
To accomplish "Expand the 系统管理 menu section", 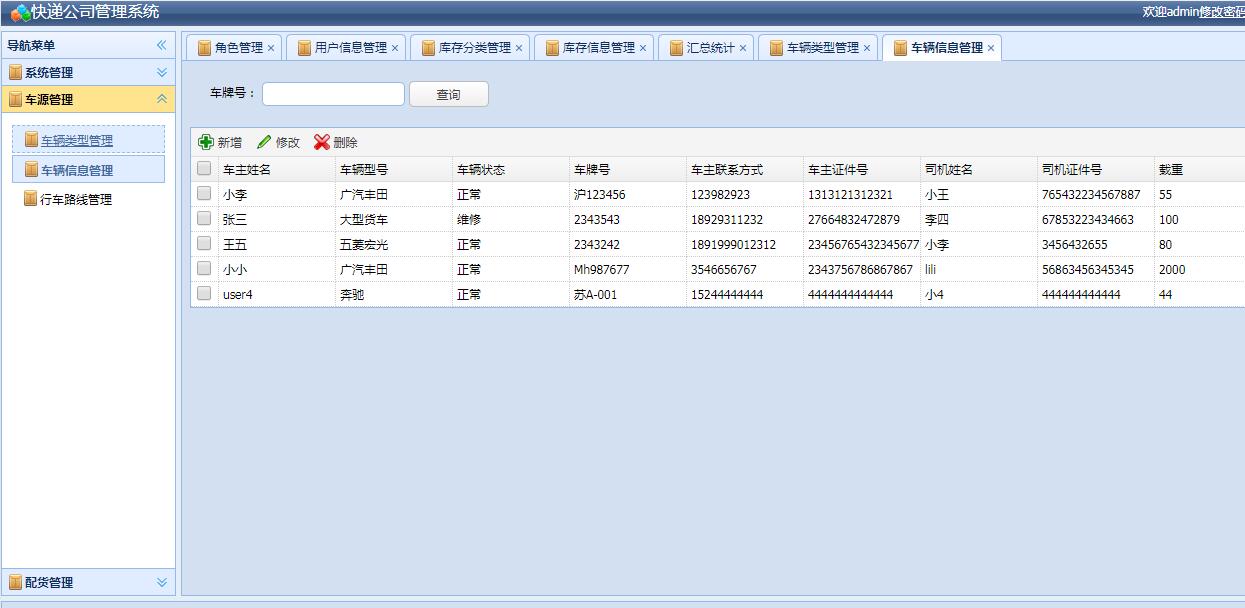I will pyautogui.click(x=162, y=72).
